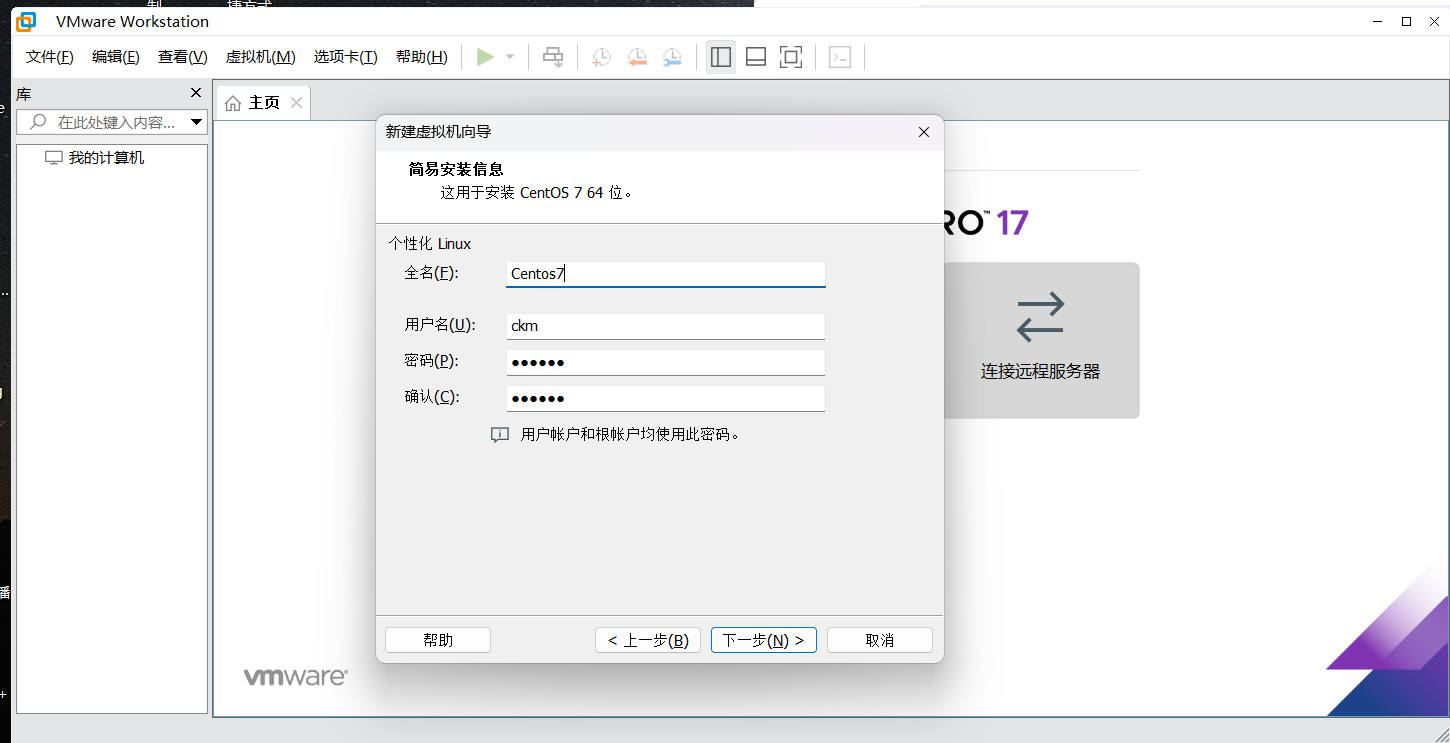Click the home icon on 主页 tab
1450x743 pixels.
[x=233, y=103]
